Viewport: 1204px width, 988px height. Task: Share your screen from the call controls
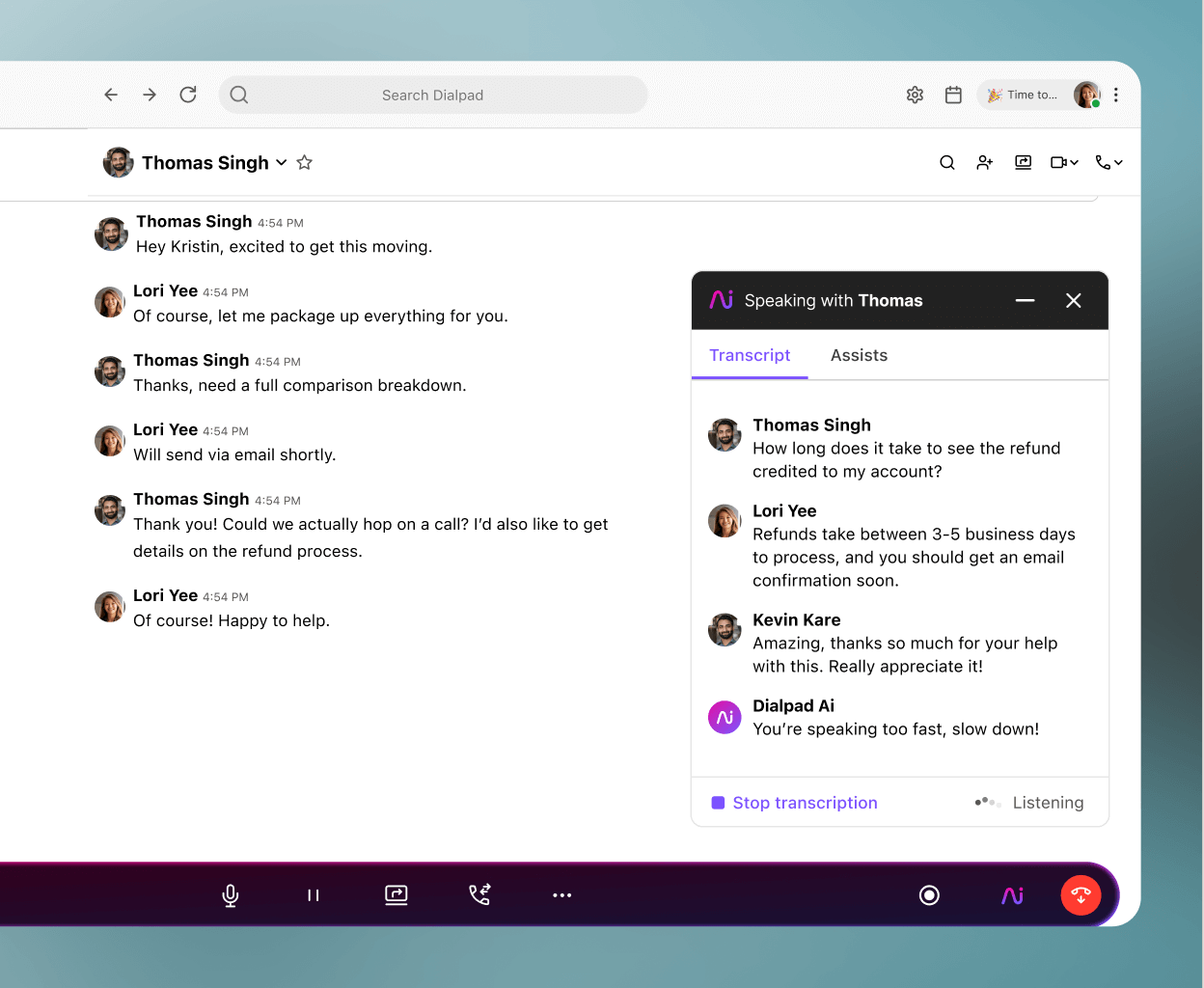[396, 895]
